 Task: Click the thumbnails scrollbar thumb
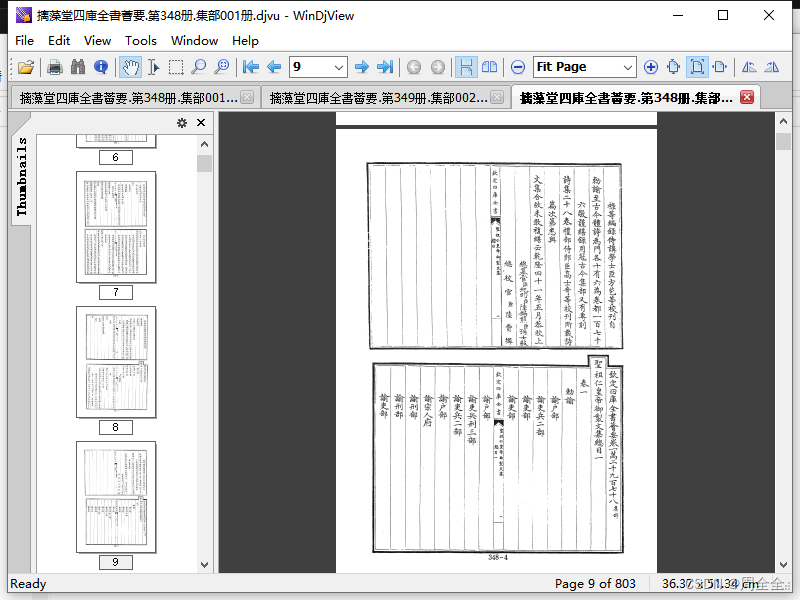click(x=205, y=163)
